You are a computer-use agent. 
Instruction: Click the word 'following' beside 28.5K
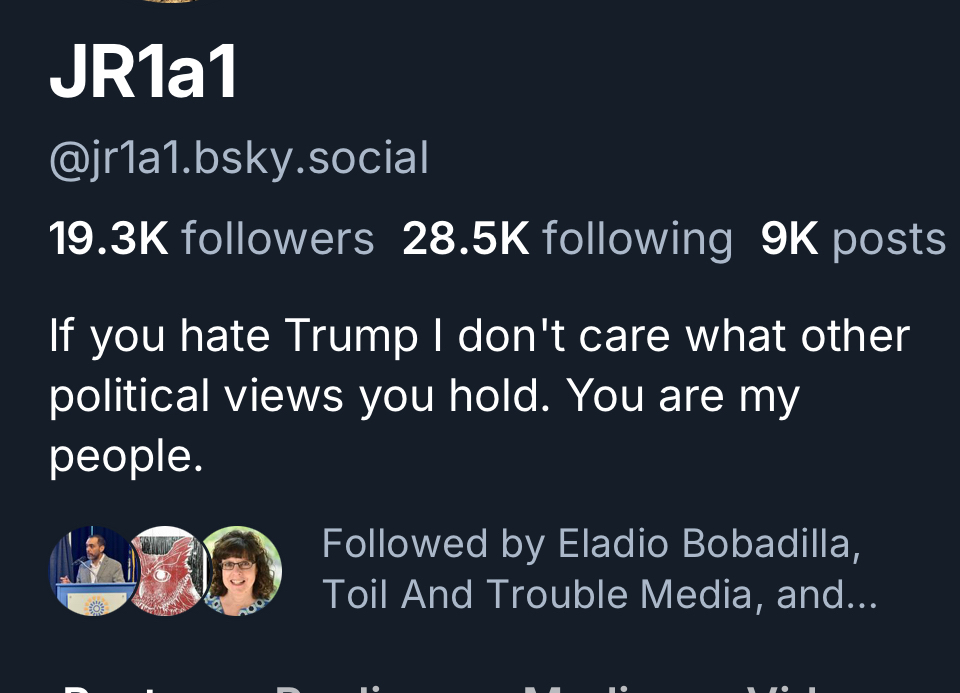[x=637, y=239]
